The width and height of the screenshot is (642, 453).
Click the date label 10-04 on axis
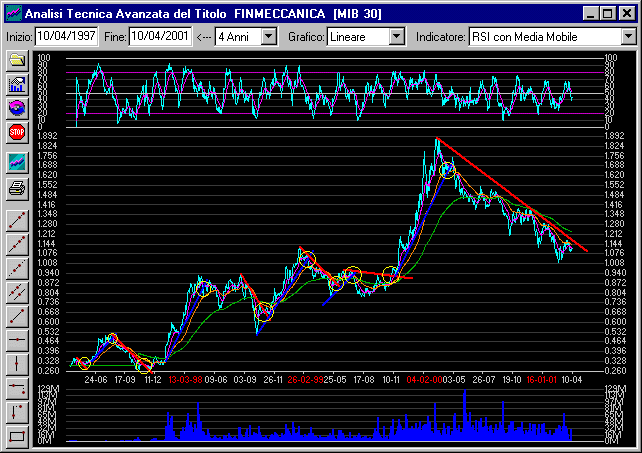(x=572, y=380)
